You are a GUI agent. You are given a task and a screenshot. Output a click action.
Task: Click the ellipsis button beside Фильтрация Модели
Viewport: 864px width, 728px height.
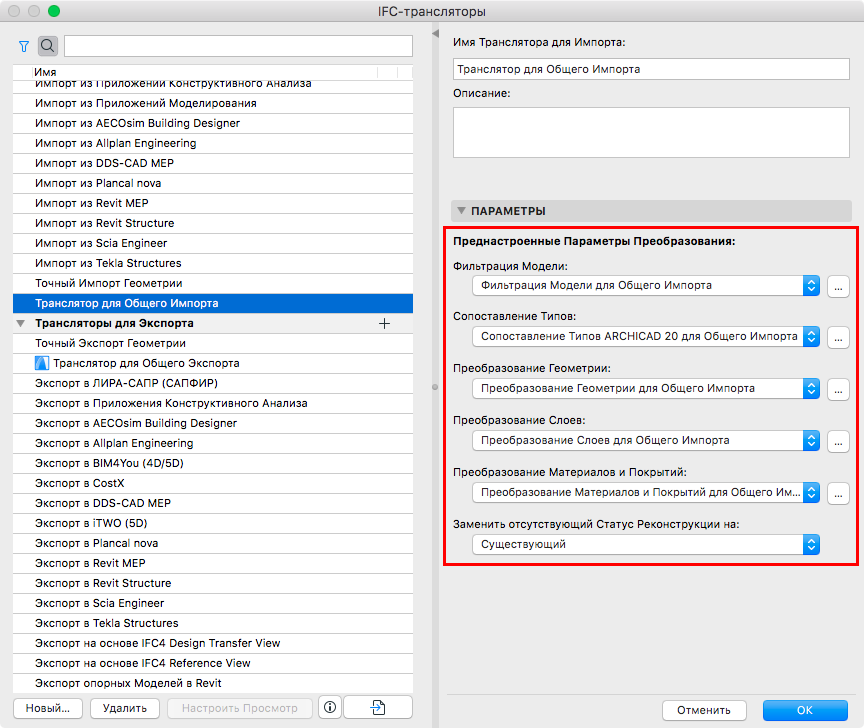pos(838,287)
